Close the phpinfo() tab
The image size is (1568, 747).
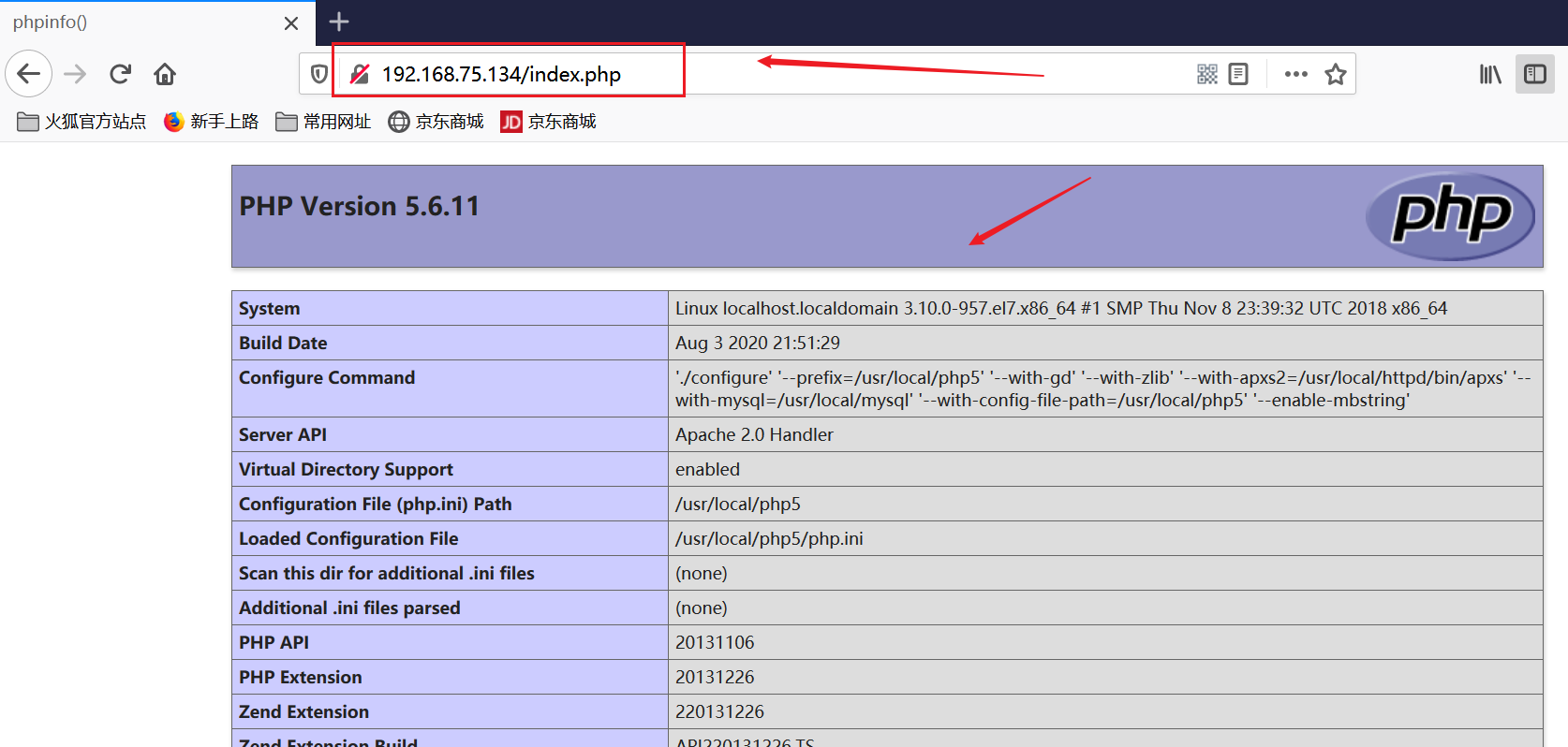291,22
